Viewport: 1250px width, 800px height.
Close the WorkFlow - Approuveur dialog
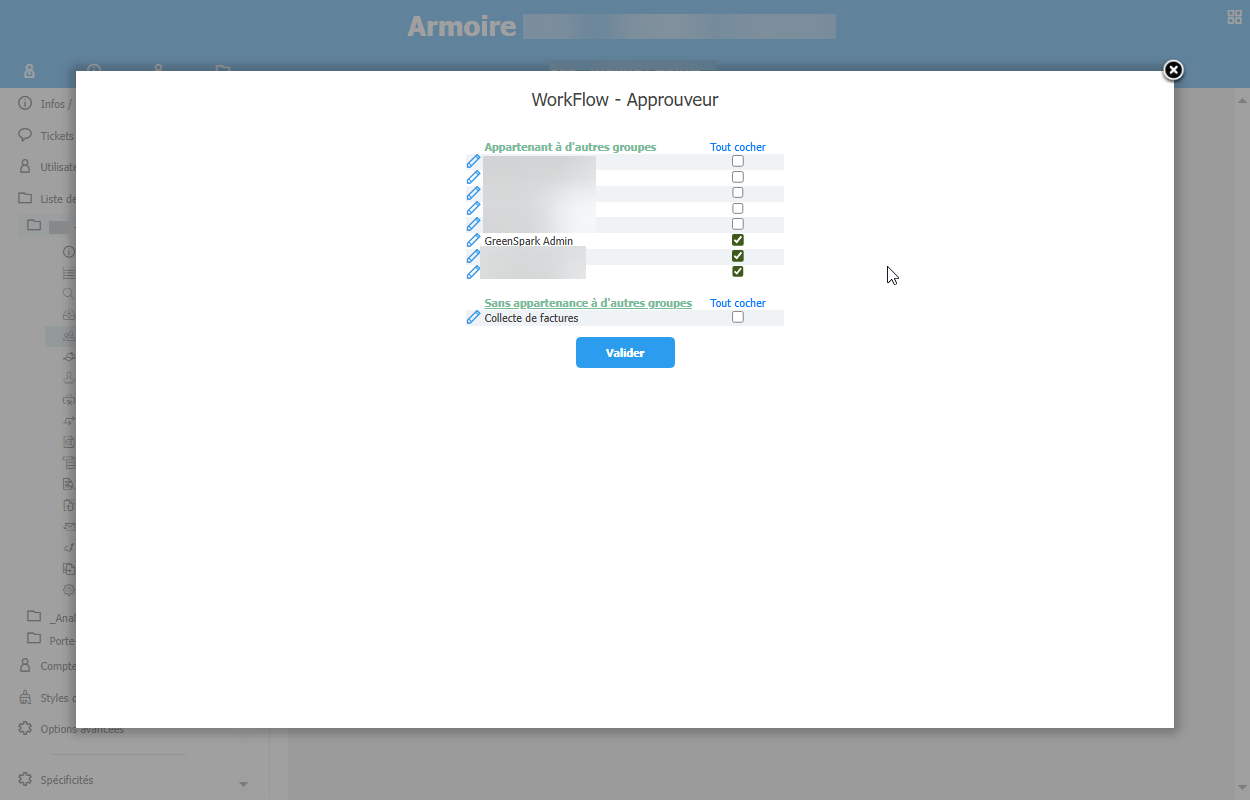pyautogui.click(x=1173, y=70)
